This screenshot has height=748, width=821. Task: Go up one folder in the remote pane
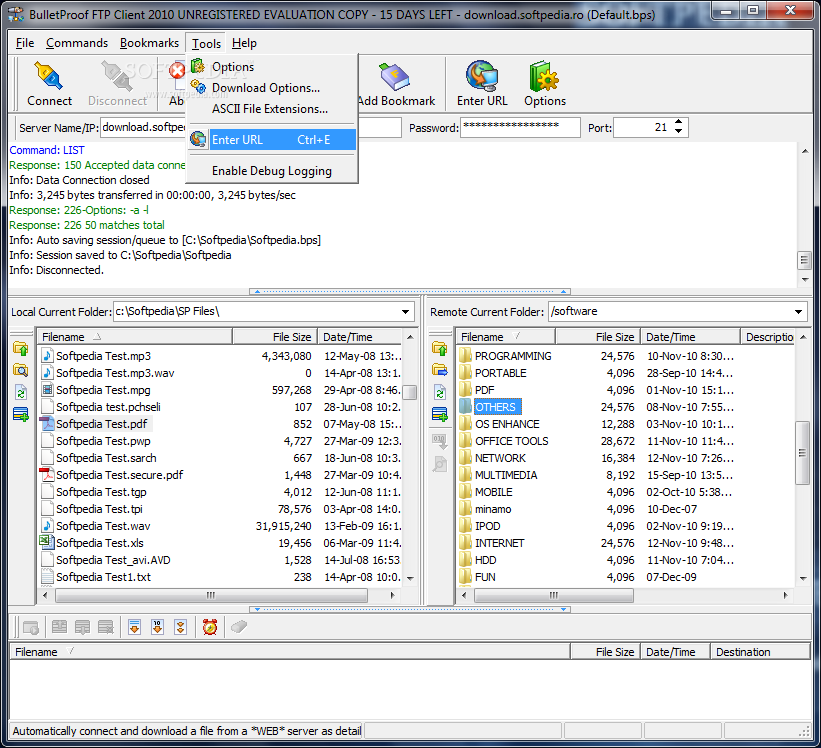point(440,348)
